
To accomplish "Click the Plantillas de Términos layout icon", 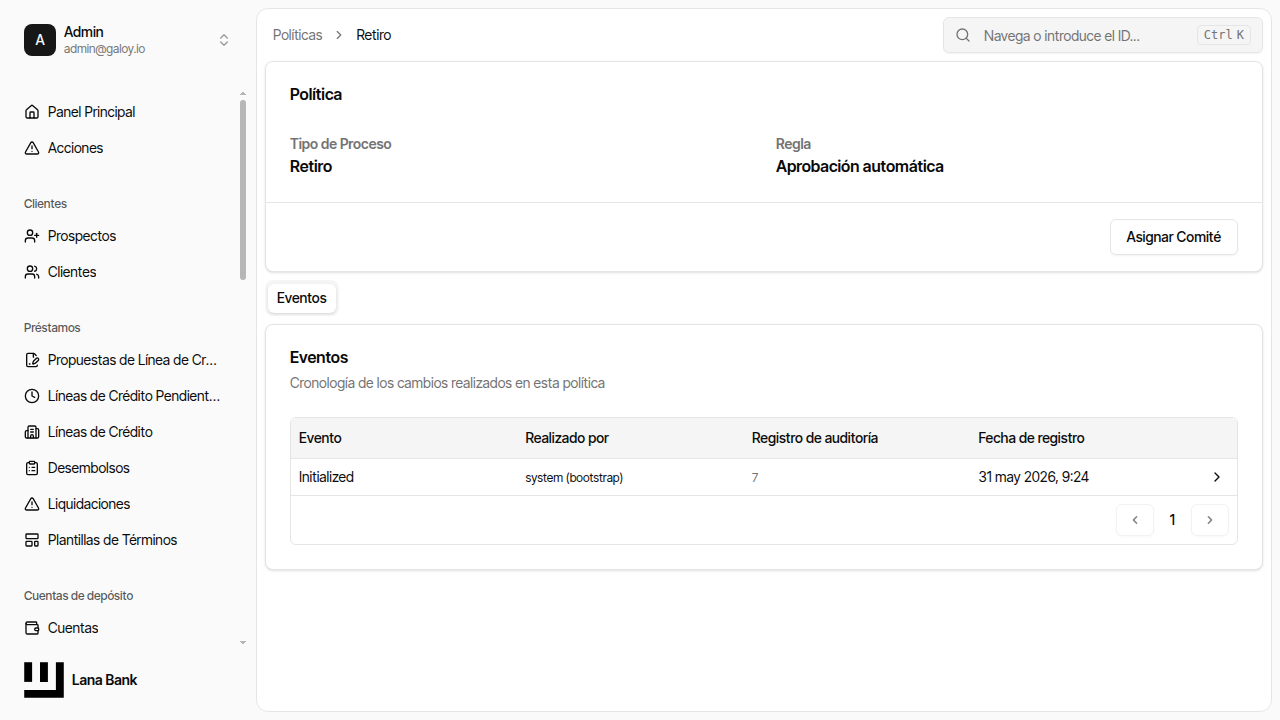I will pyautogui.click(x=32, y=540).
